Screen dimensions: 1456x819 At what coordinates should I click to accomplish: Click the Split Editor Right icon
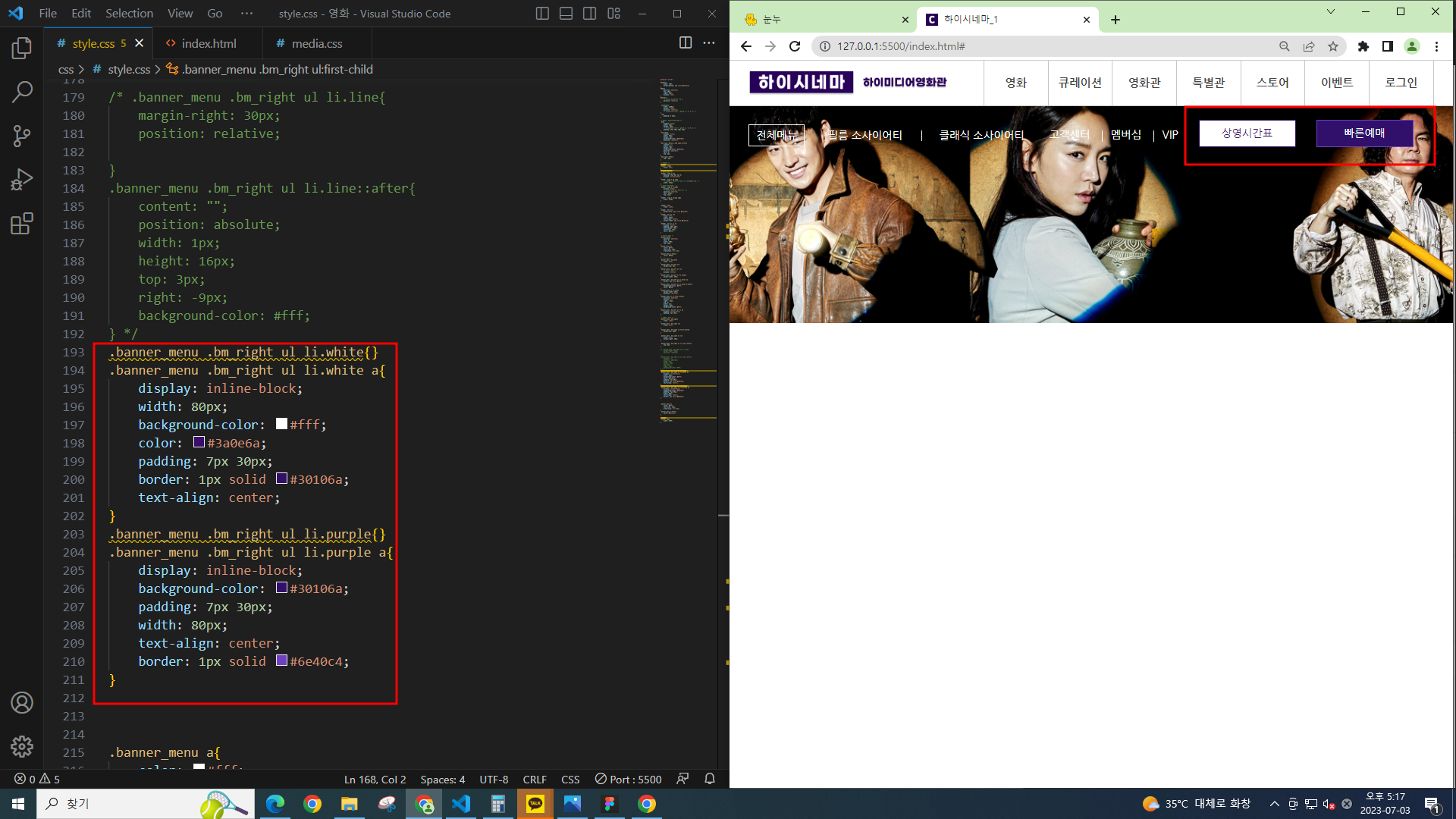pos(686,43)
